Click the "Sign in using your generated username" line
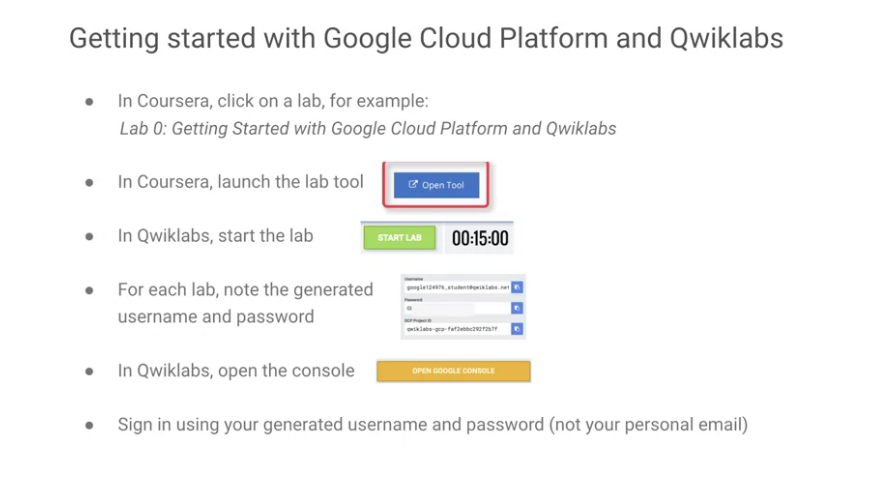 [433, 425]
